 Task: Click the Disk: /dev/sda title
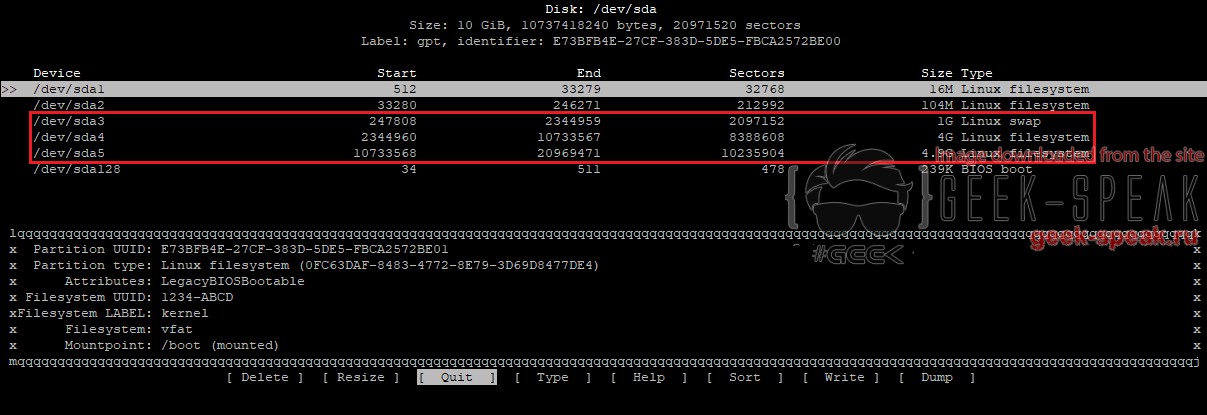click(601, 9)
